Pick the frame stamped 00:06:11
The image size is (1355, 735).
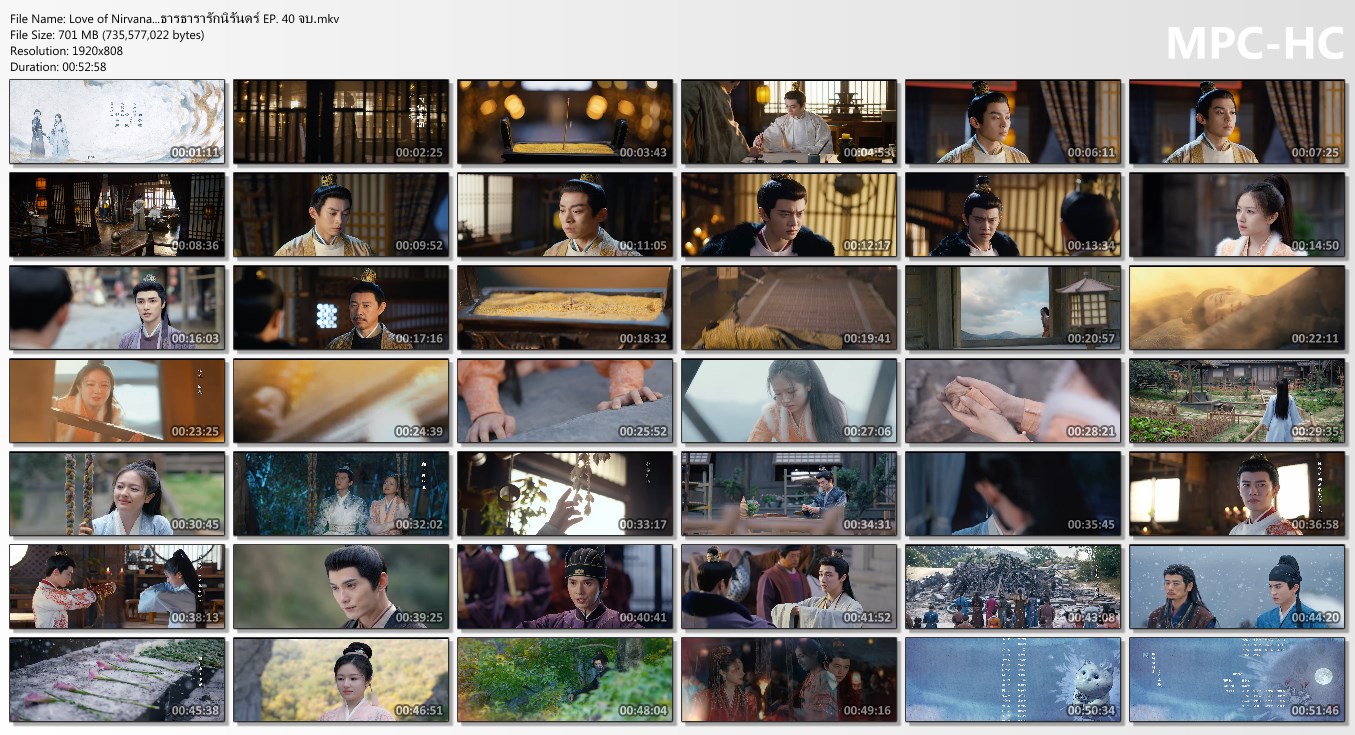[x=1013, y=121]
